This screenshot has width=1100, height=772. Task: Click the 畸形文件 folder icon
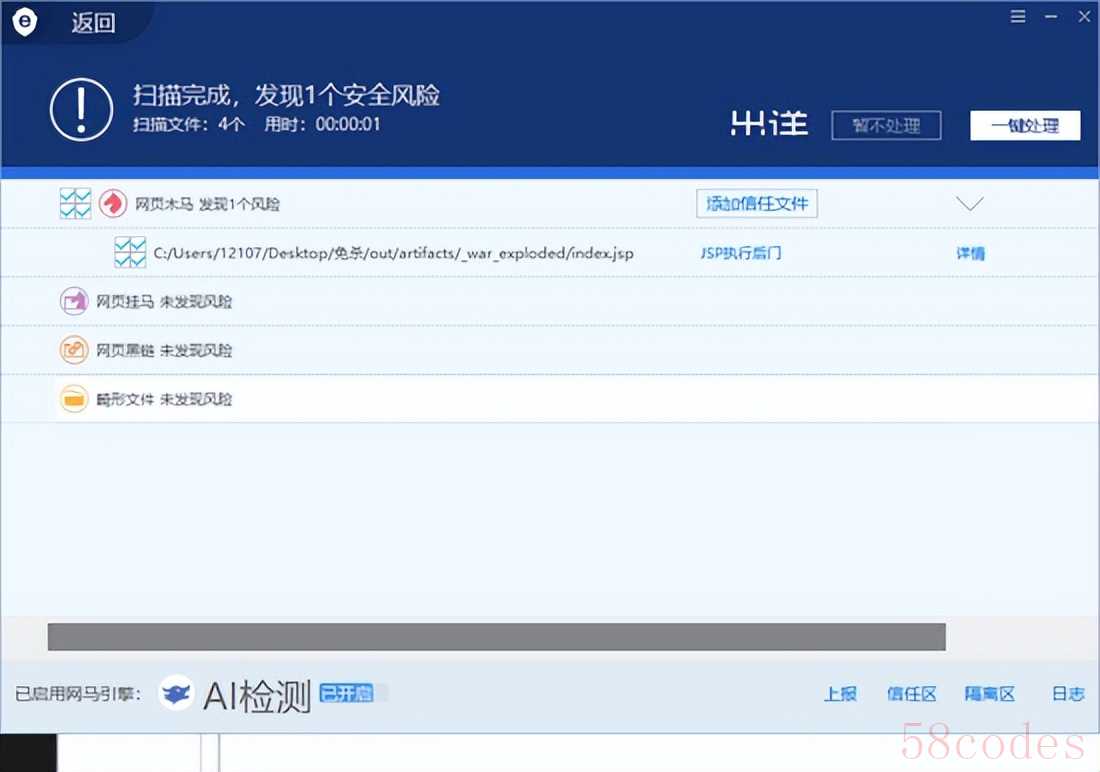(74, 399)
